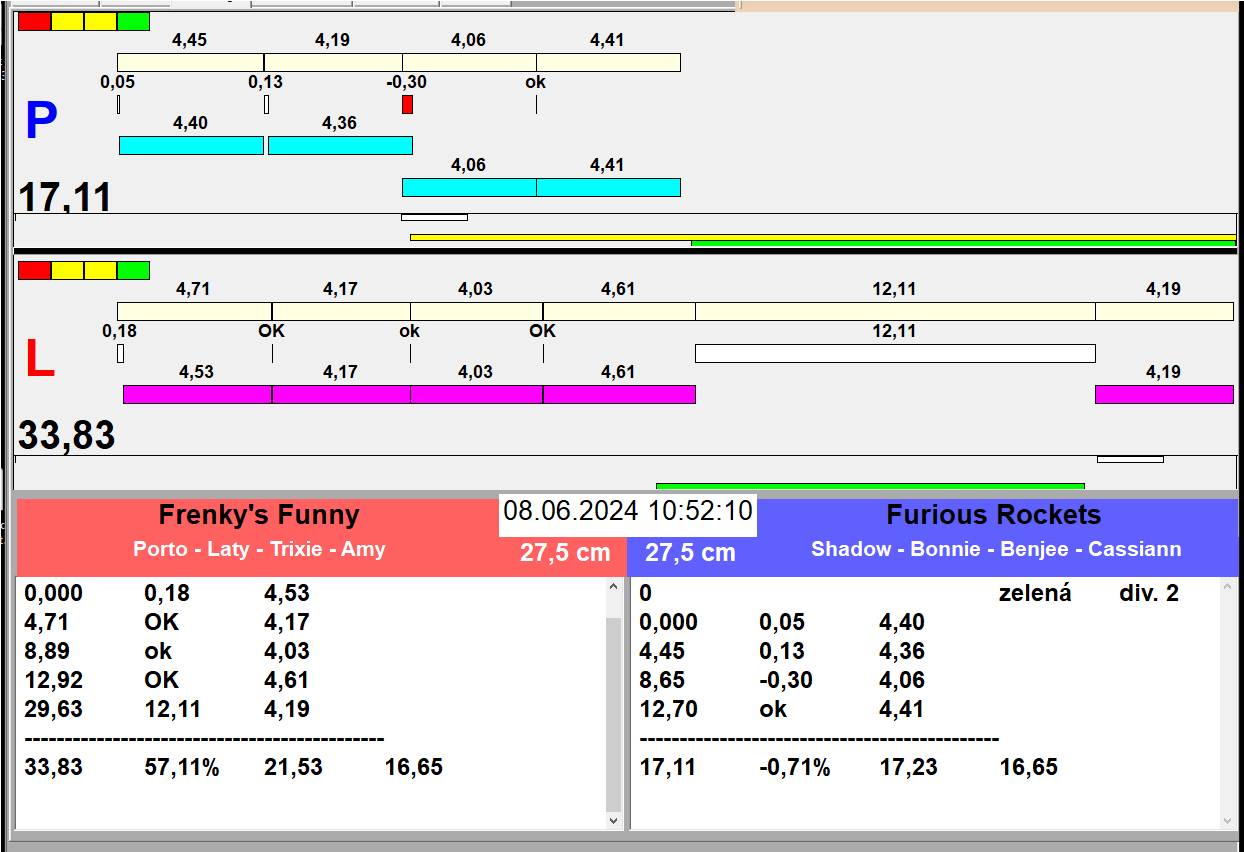
Task: Click the green light in lane L
Action: pos(133,270)
